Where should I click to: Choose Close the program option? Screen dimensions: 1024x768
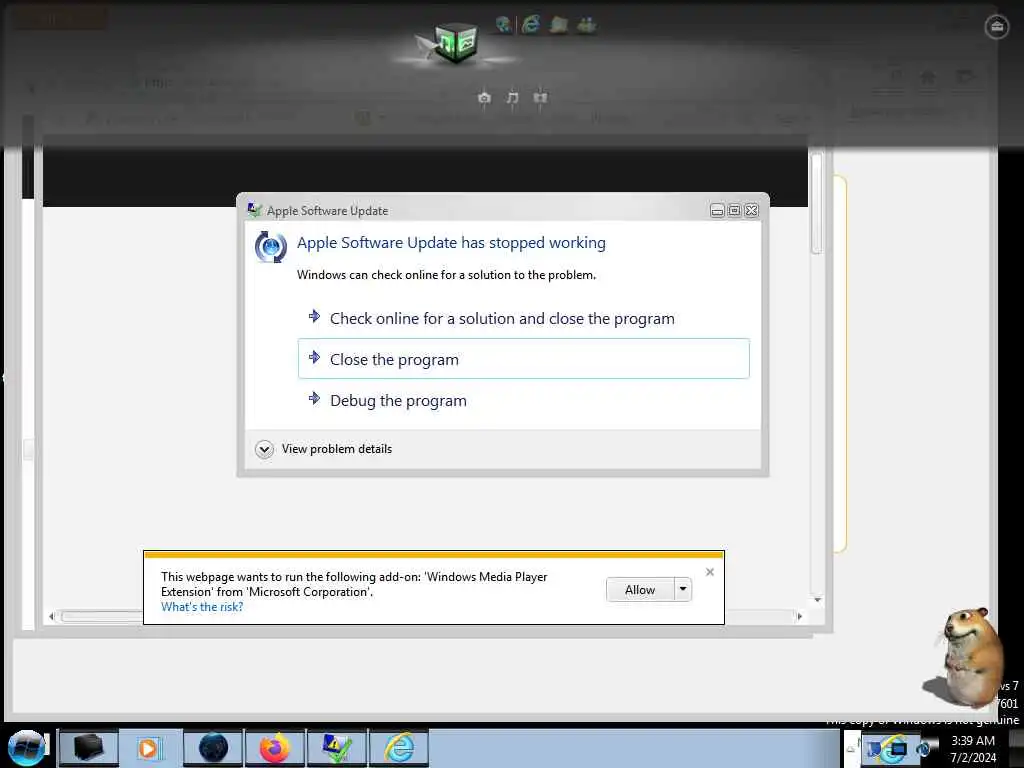pyautogui.click(x=523, y=359)
